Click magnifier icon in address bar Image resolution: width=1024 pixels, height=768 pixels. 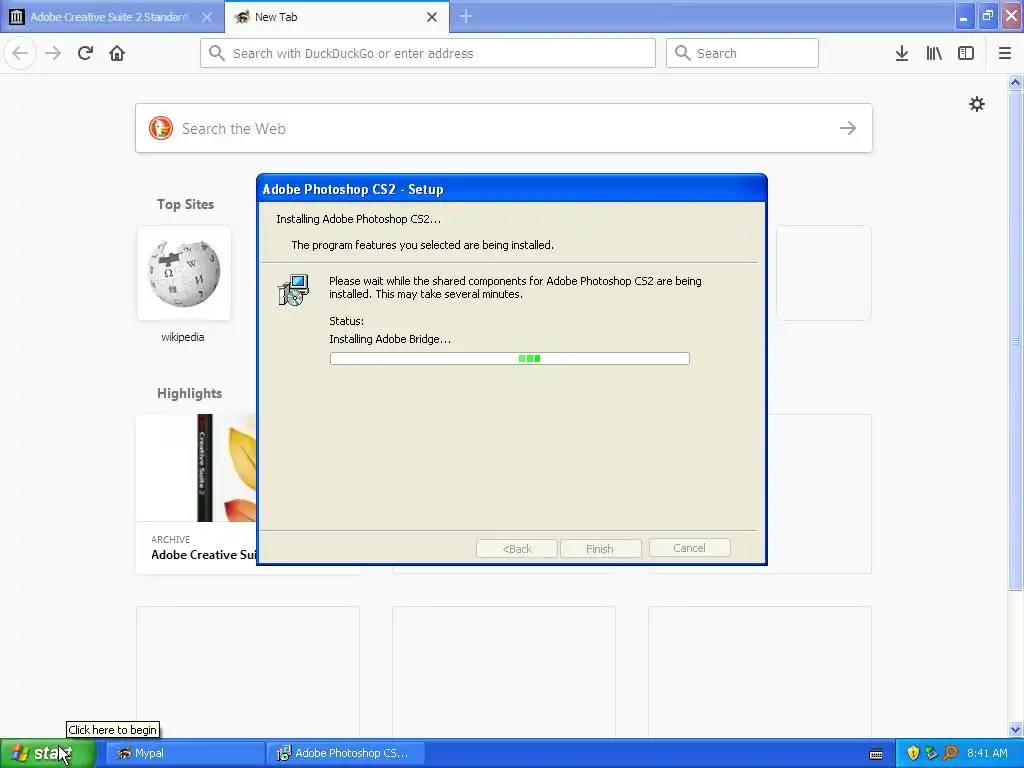(217, 53)
